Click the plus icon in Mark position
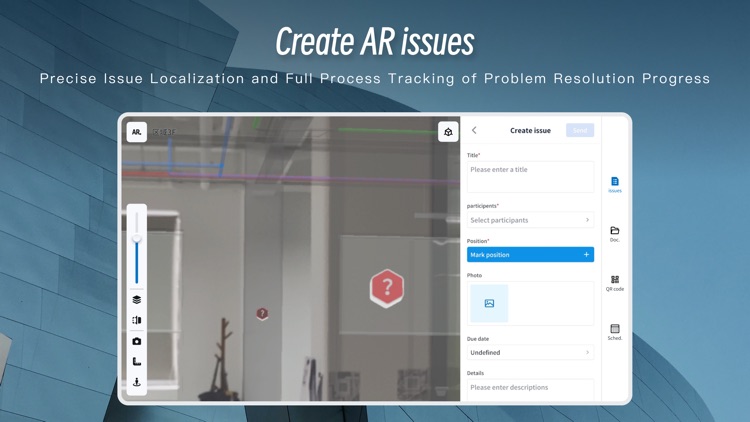 click(586, 255)
